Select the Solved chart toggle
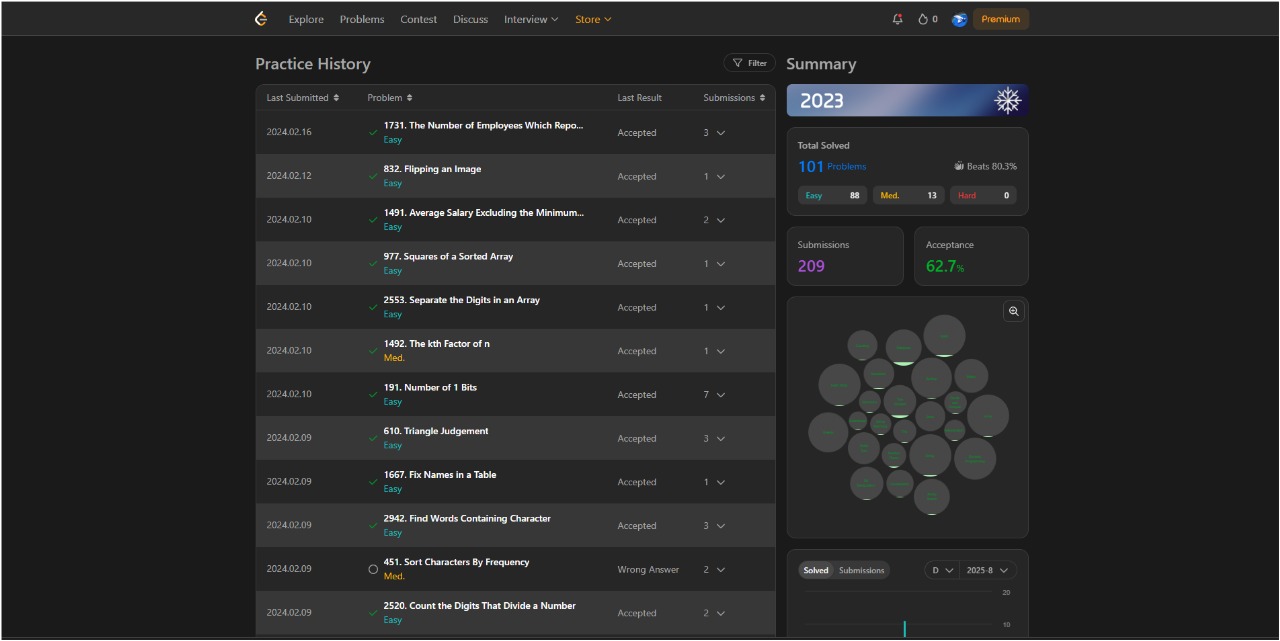The image size is (1280, 641). (x=816, y=570)
